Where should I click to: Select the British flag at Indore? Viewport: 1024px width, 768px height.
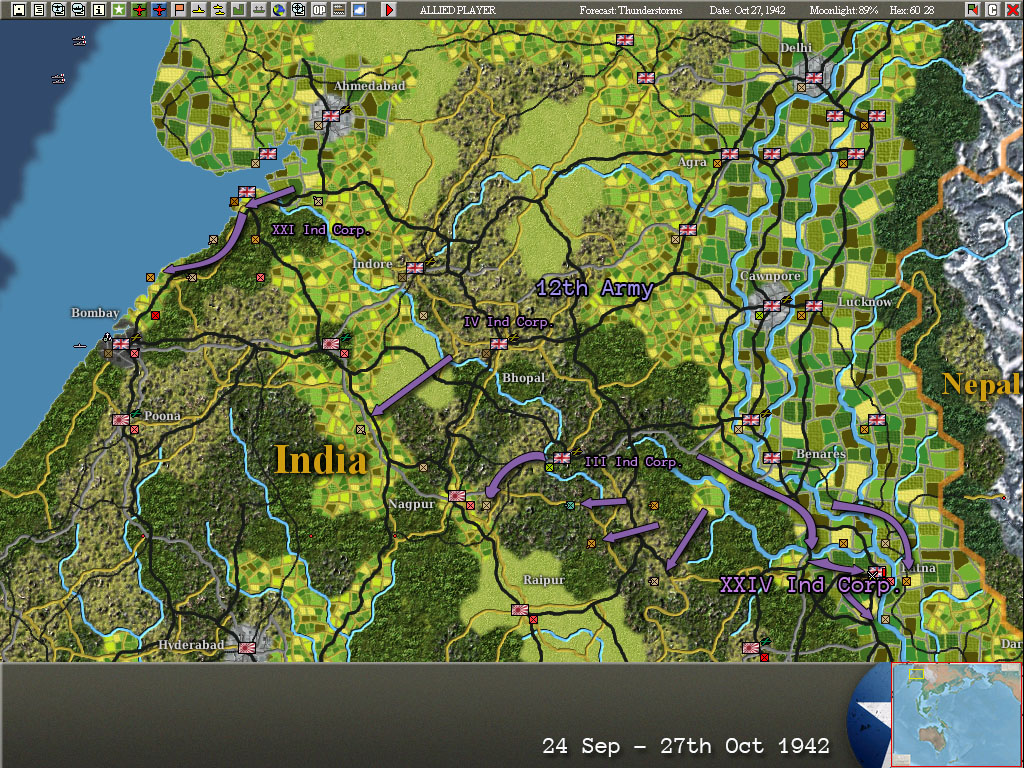[415, 268]
